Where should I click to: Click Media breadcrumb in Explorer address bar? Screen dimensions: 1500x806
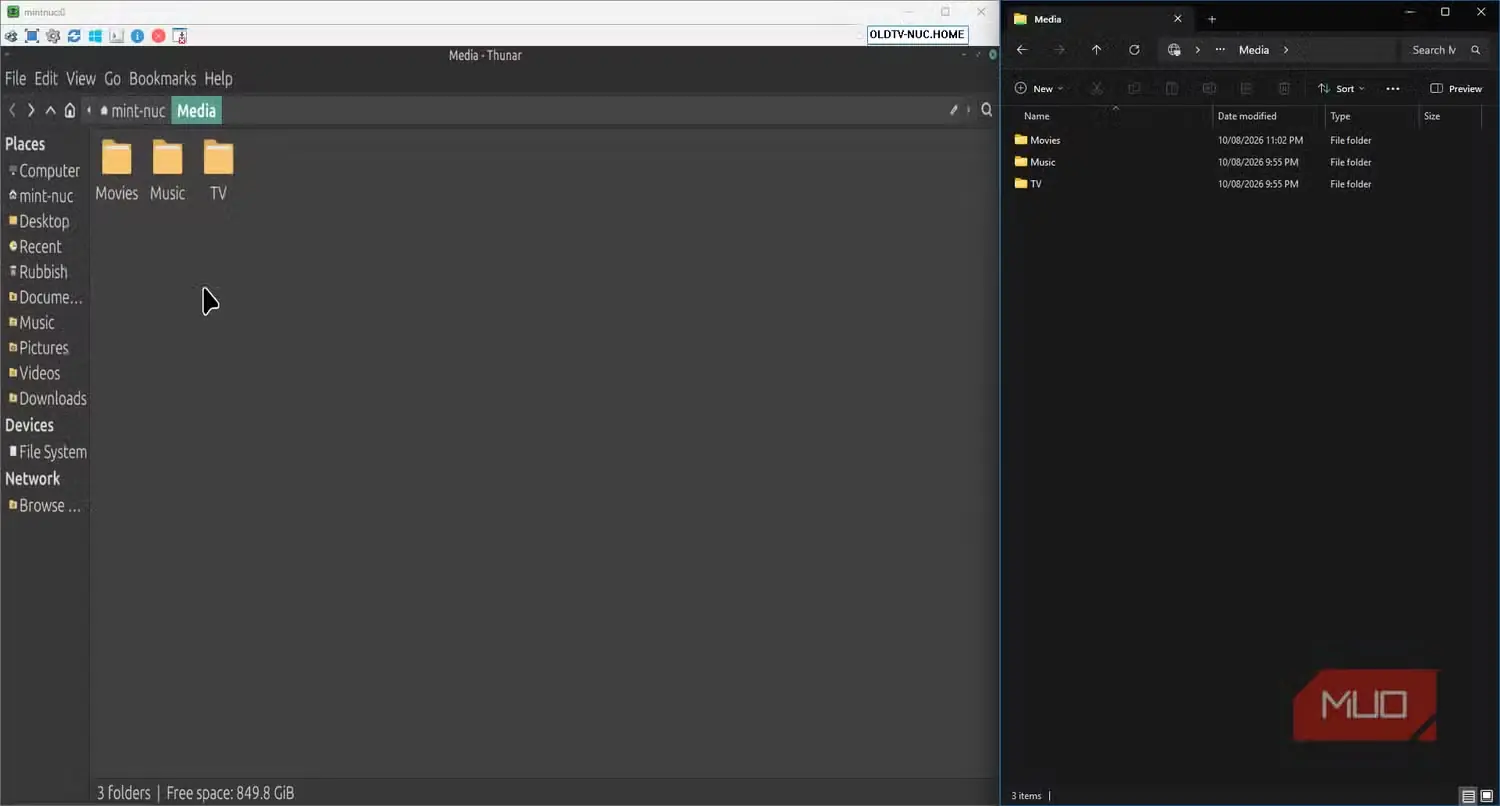coord(1254,50)
